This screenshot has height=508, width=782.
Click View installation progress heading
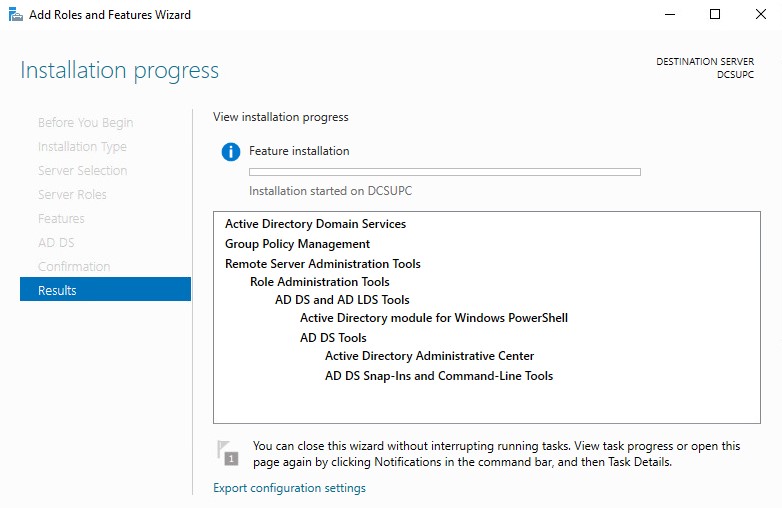(x=281, y=117)
